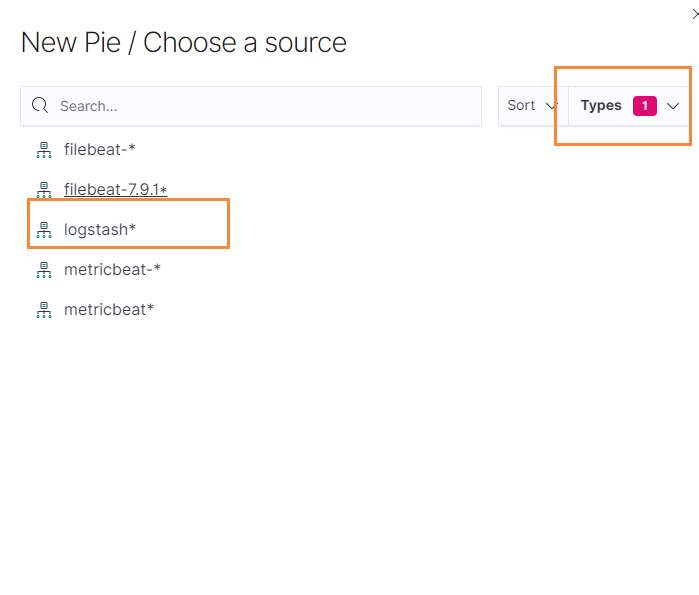Click the pink Types count badge

[x=645, y=106]
